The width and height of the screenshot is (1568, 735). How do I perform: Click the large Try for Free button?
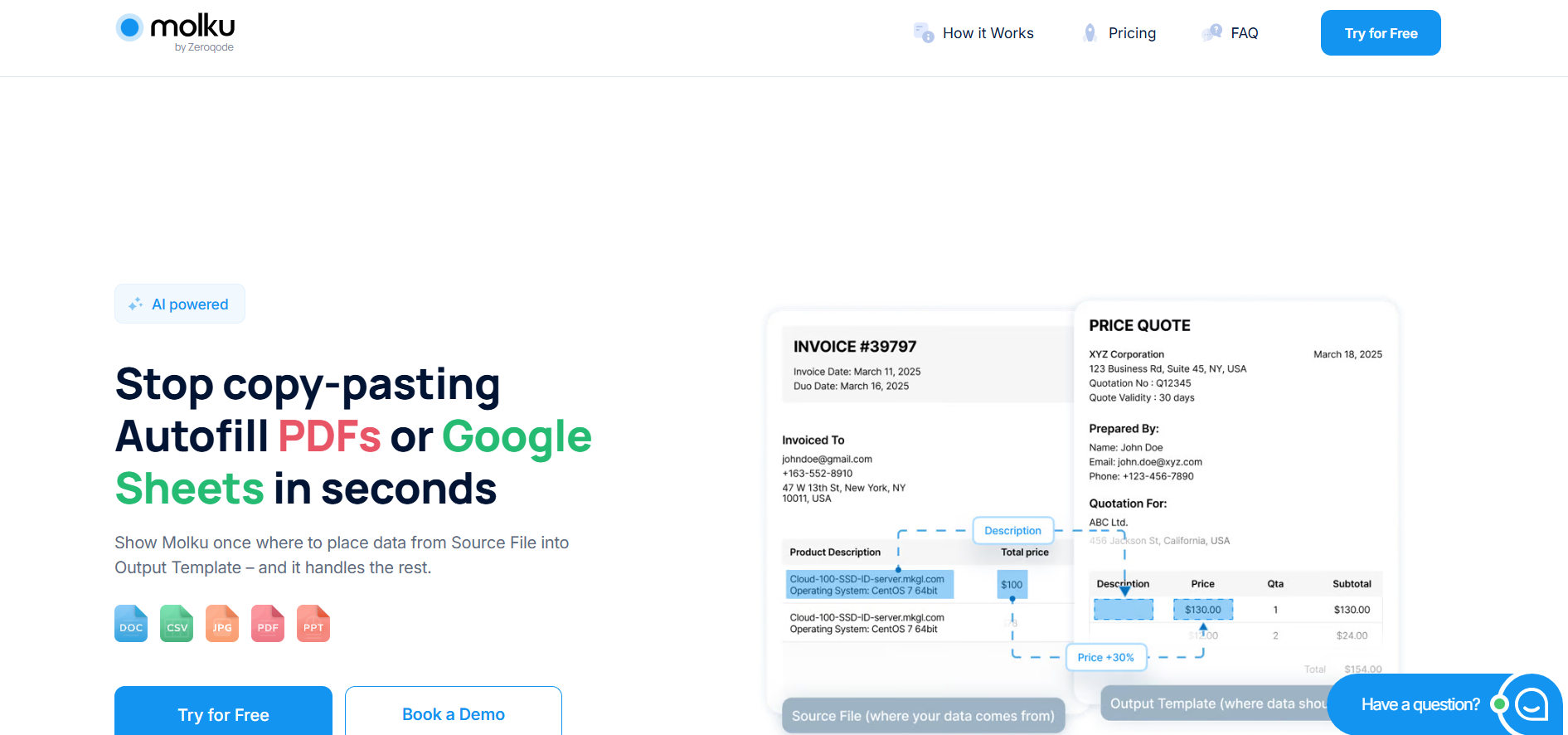223,711
